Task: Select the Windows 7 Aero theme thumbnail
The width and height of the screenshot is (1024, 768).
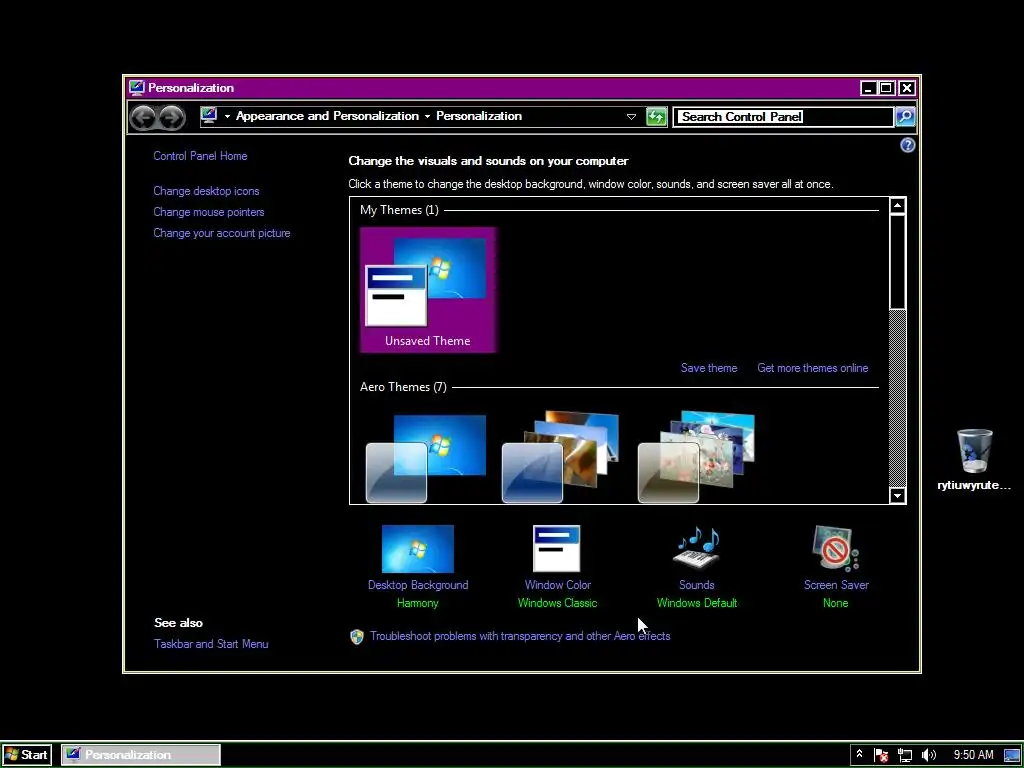Action: click(426, 458)
